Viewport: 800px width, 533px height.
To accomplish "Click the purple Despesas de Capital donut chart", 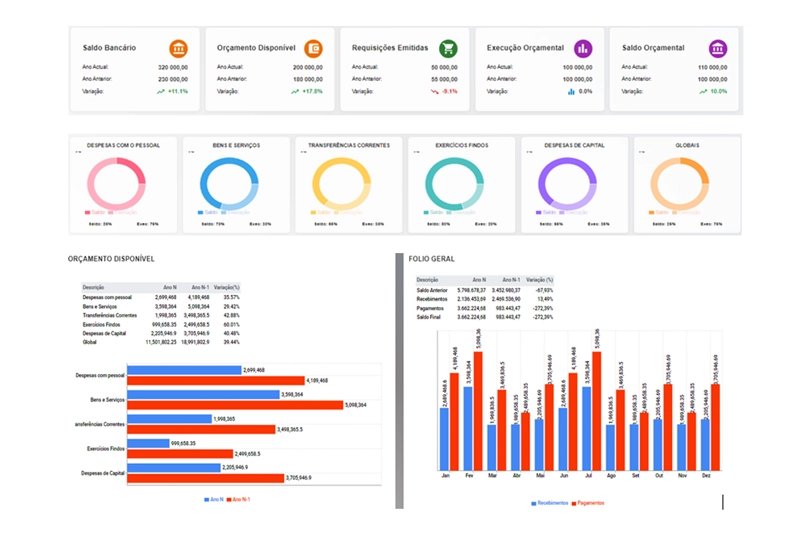I will point(567,184).
